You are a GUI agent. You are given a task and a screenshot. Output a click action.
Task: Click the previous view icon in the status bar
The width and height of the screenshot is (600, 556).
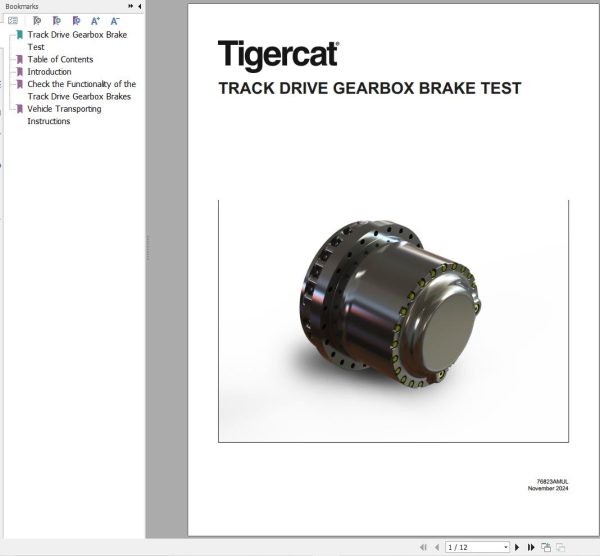click(x=546, y=547)
